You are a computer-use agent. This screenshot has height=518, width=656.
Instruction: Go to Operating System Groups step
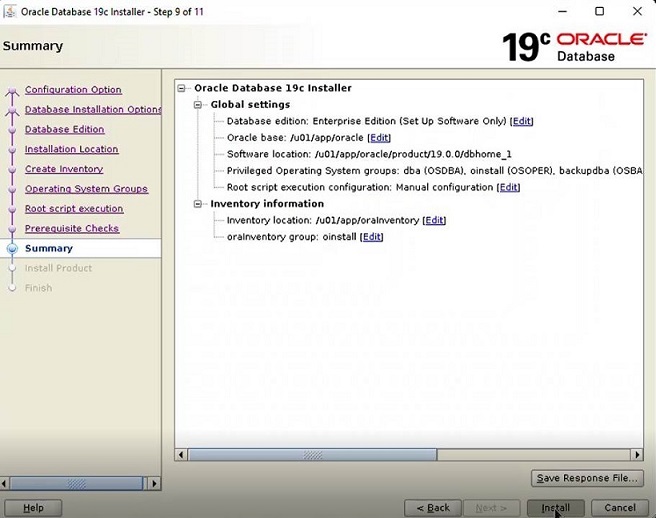tap(86, 189)
